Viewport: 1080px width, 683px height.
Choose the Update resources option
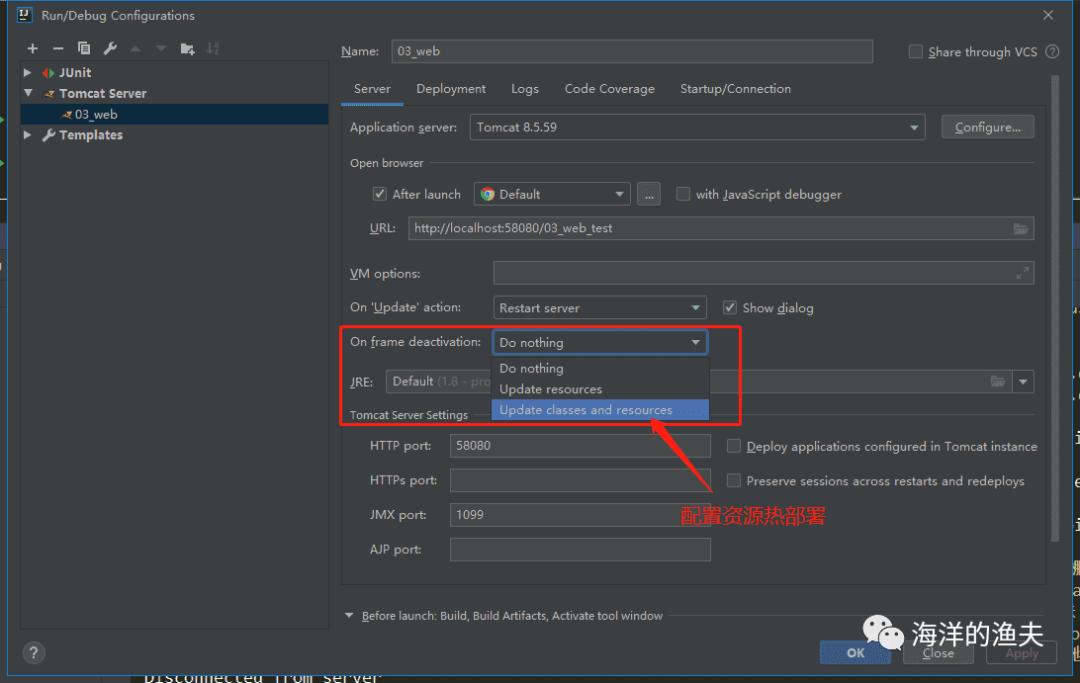click(600, 389)
